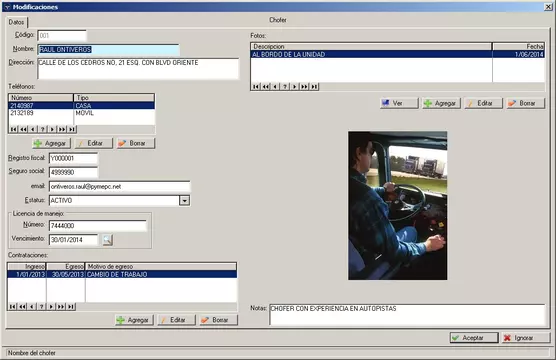Image resolution: width=556 pixels, height=360 pixels.
Task: Click Agregar under the Teléfonos list
Action: coord(51,143)
